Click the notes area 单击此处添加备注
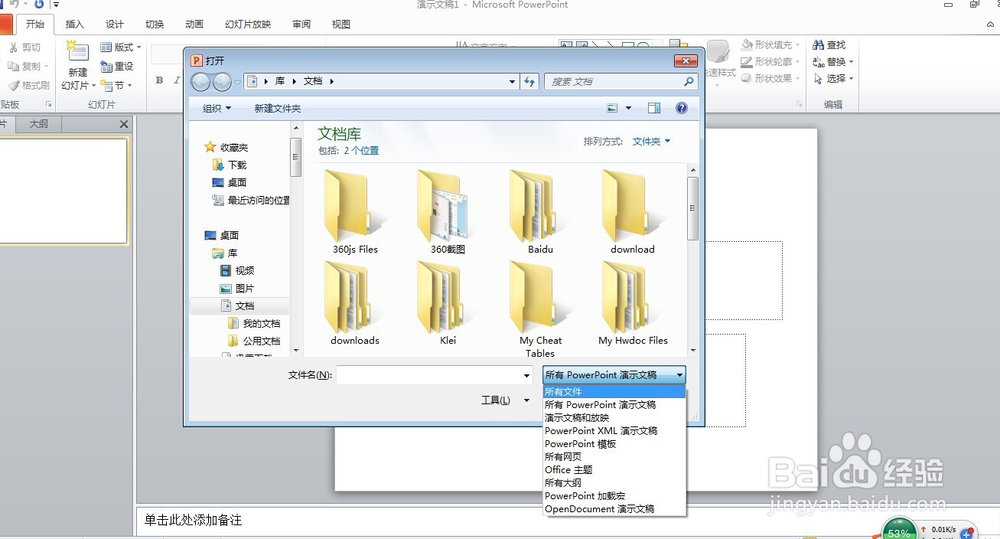The height and width of the screenshot is (539, 1000). click(x=193, y=520)
